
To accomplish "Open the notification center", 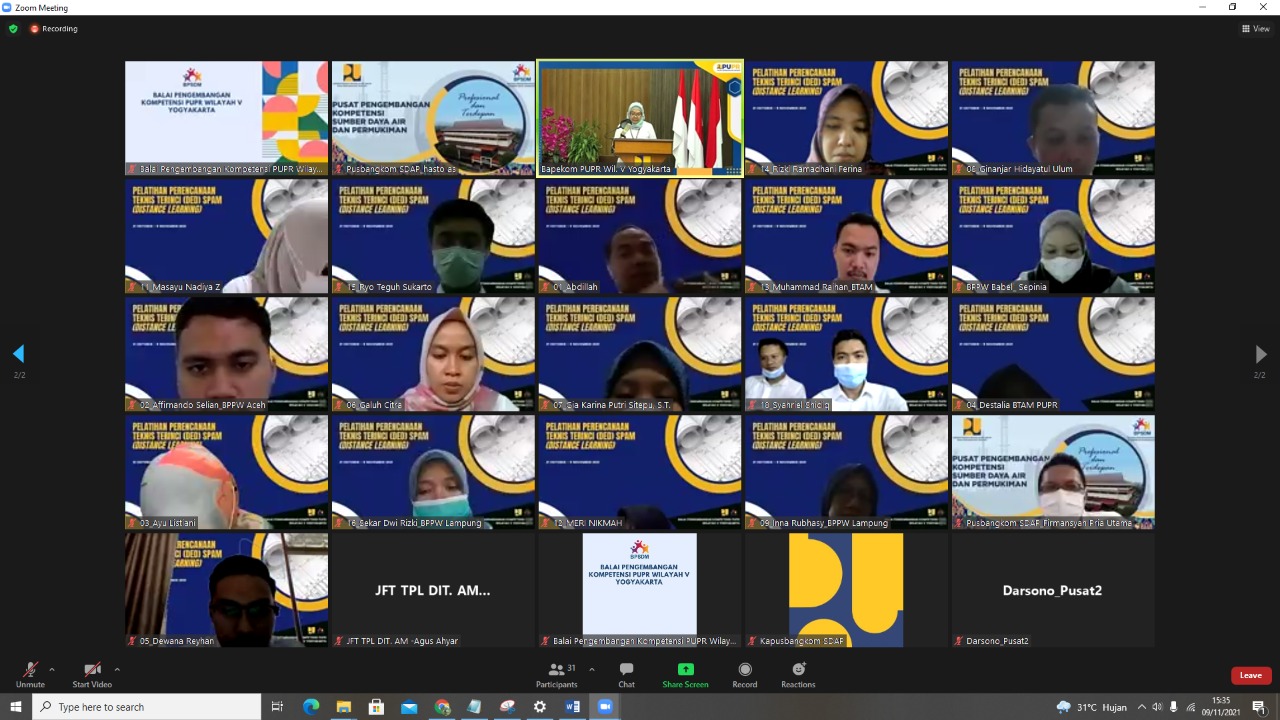I will (1259, 707).
